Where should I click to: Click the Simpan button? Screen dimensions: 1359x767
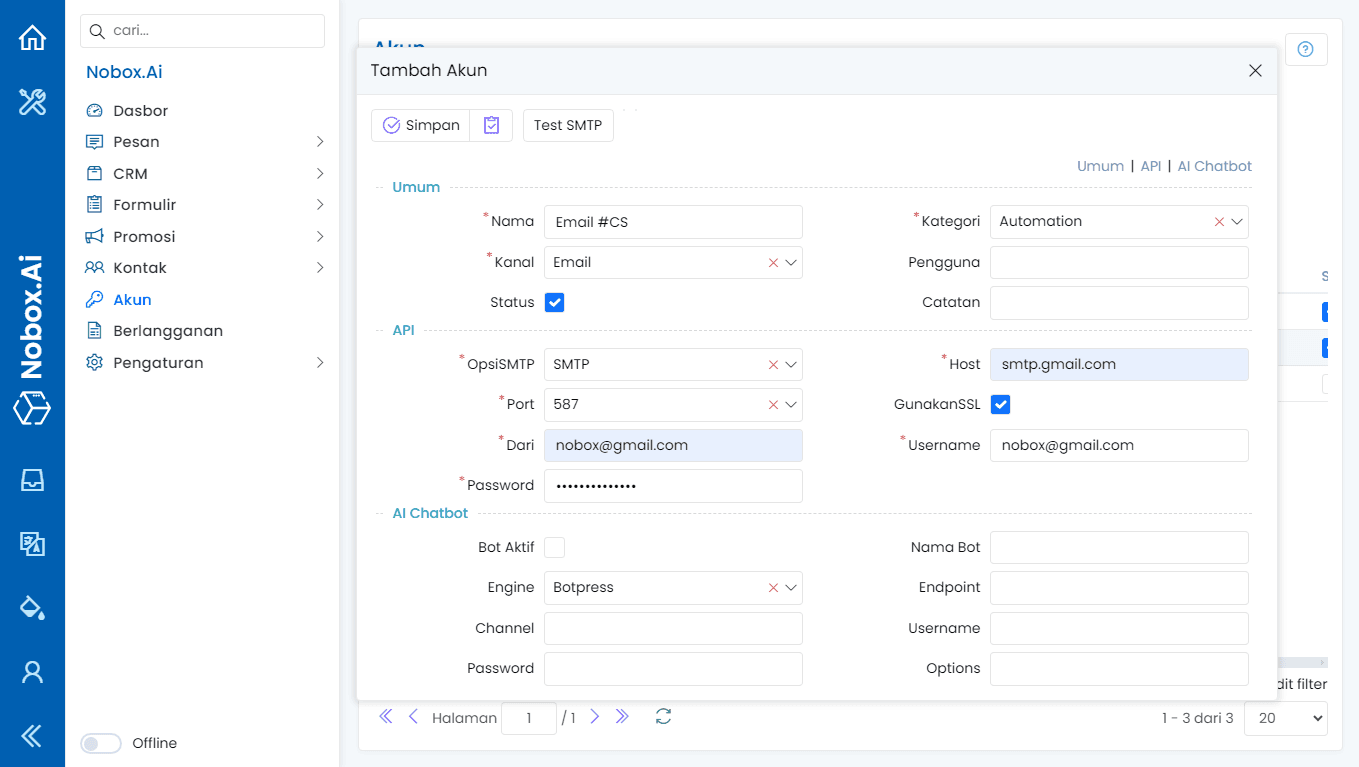tap(420, 125)
